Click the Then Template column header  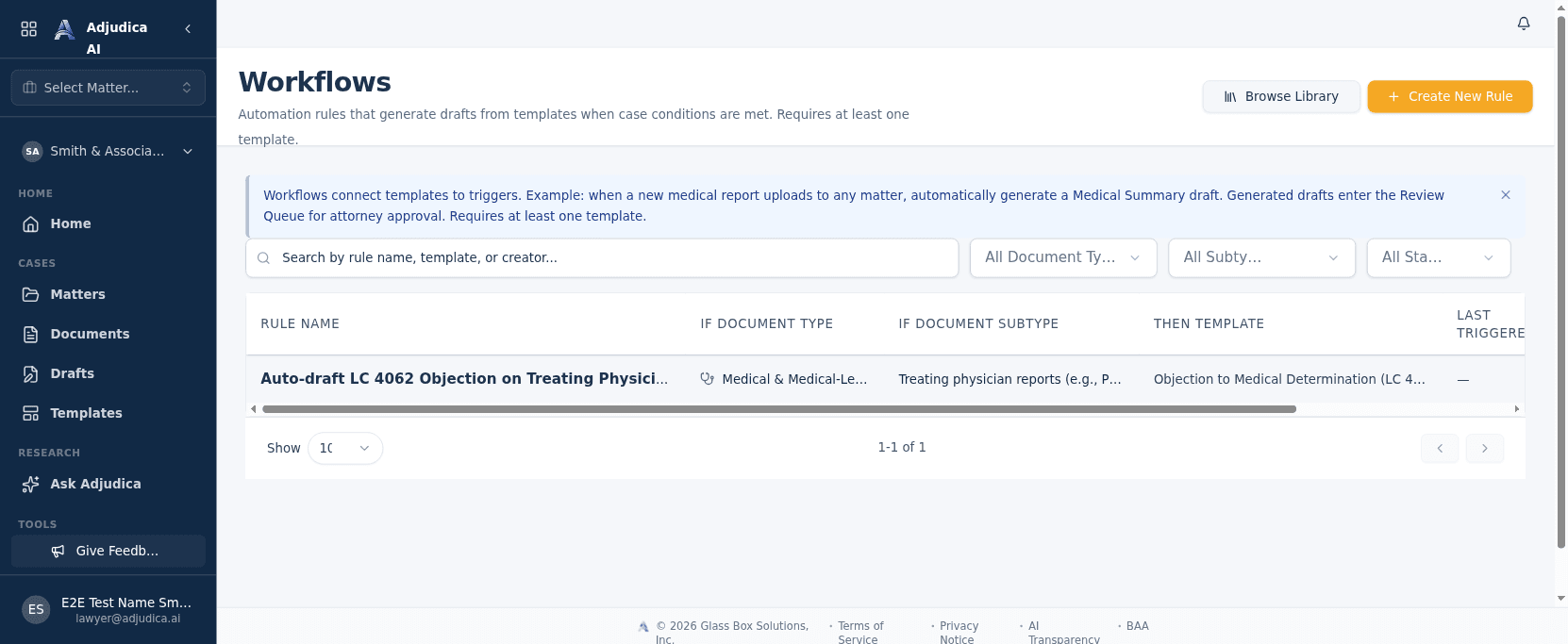point(1209,323)
